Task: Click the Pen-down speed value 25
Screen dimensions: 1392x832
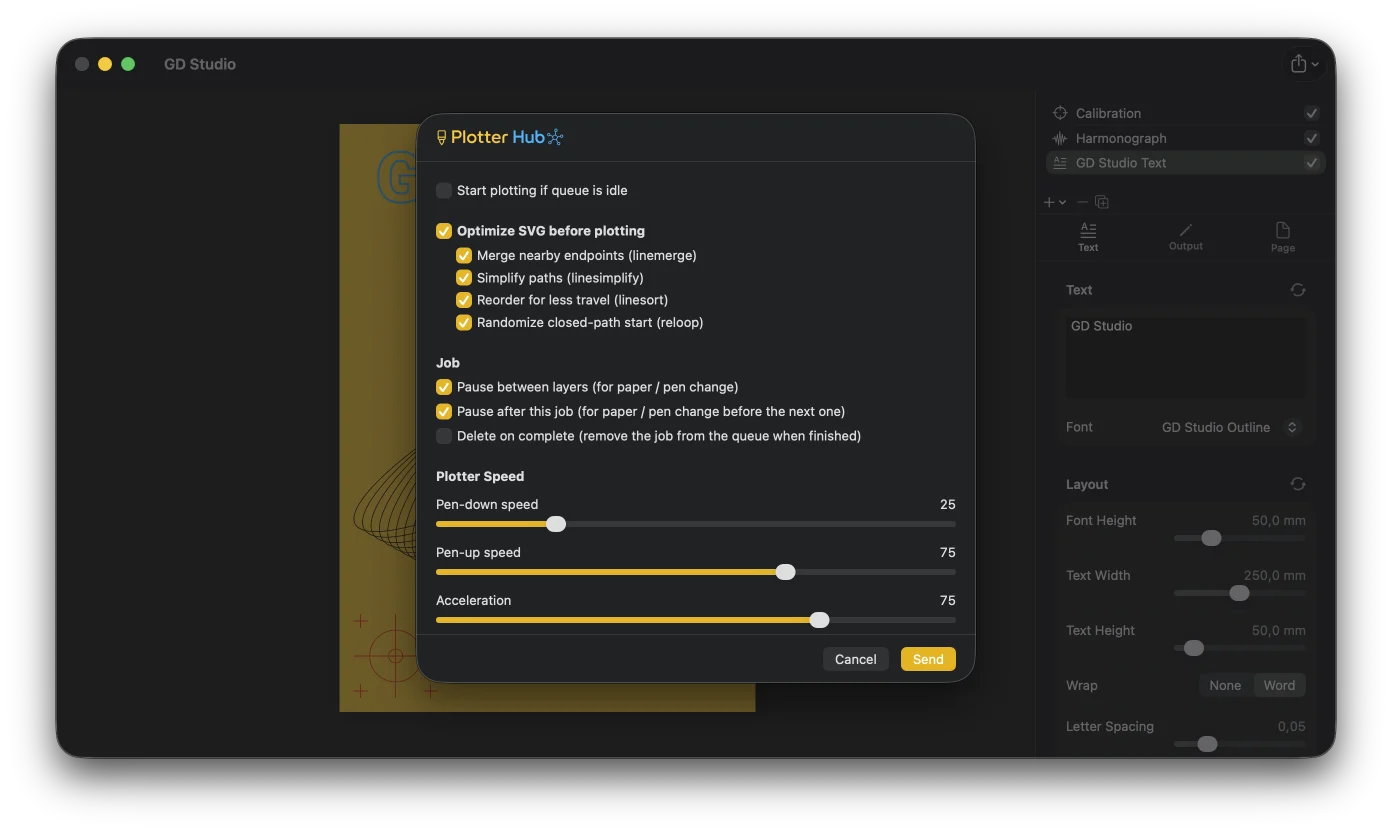Action: click(948, 504)
